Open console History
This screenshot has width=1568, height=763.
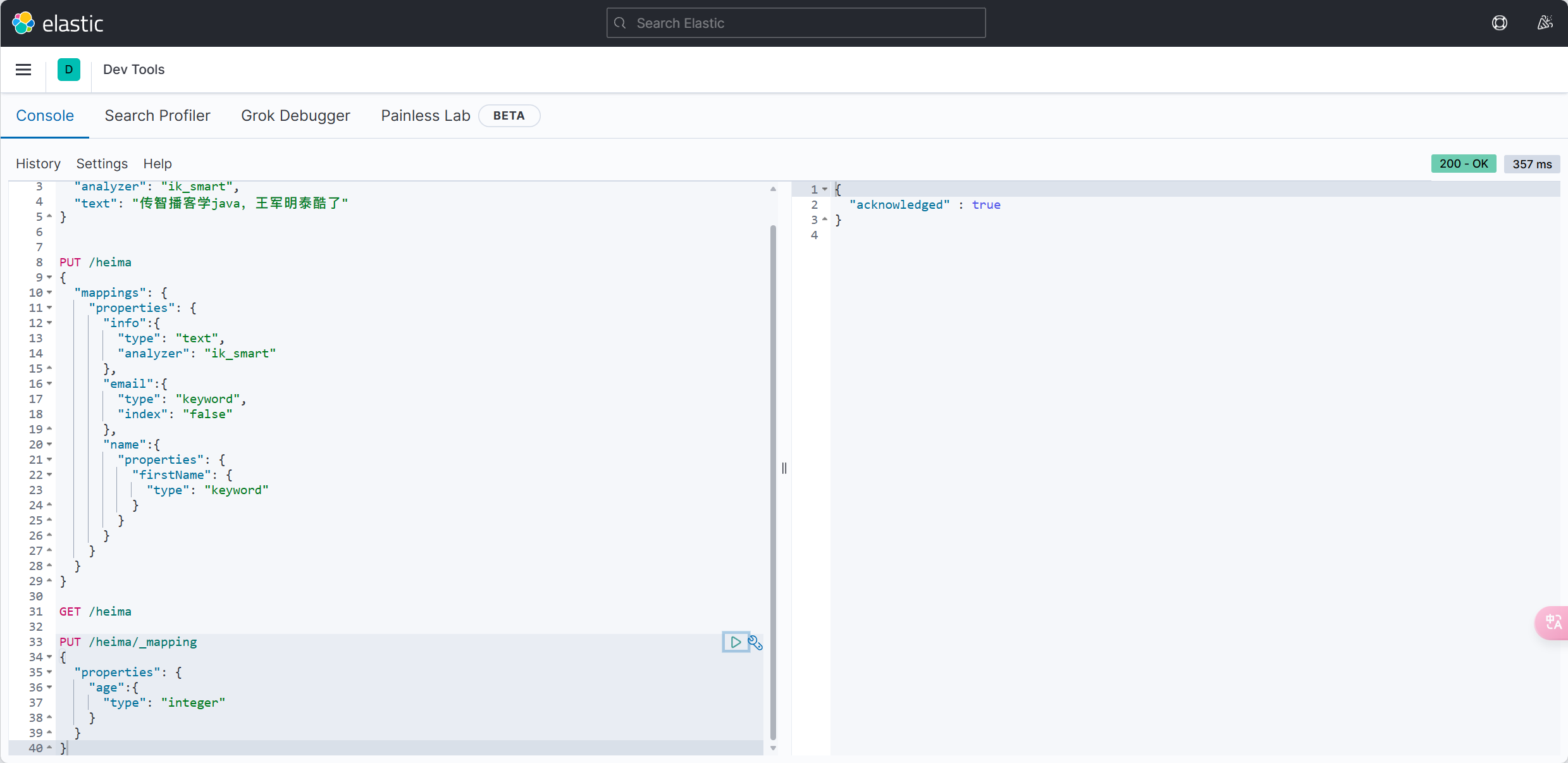(x=38, y=164)
